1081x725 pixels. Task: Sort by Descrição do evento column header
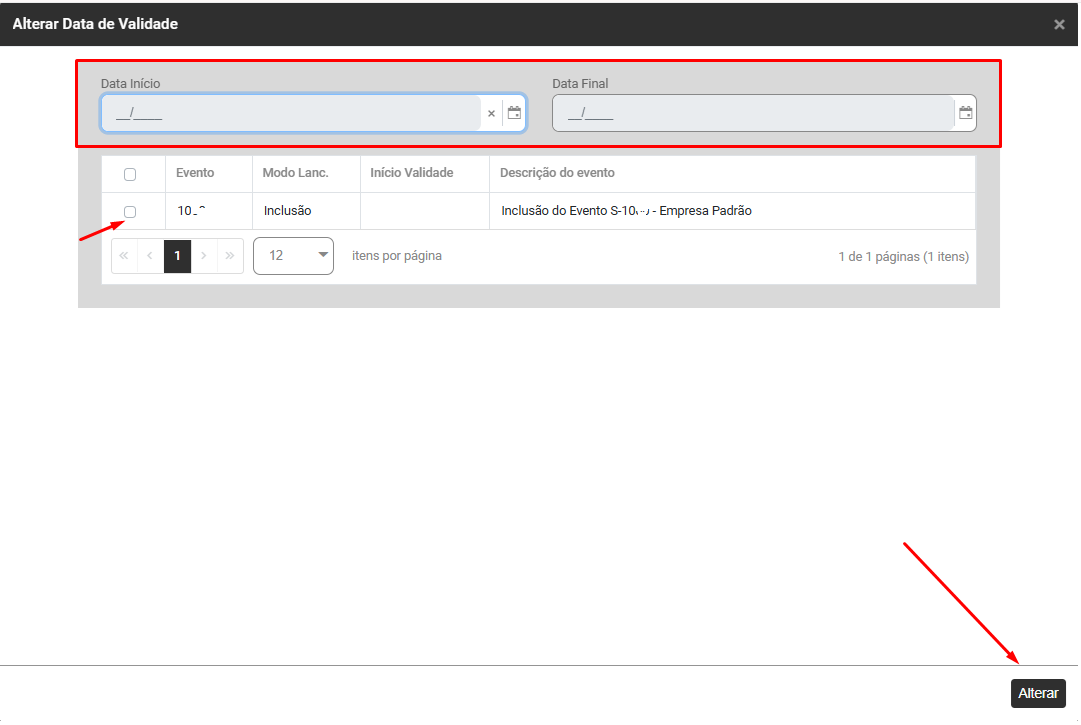pos(557,173)
